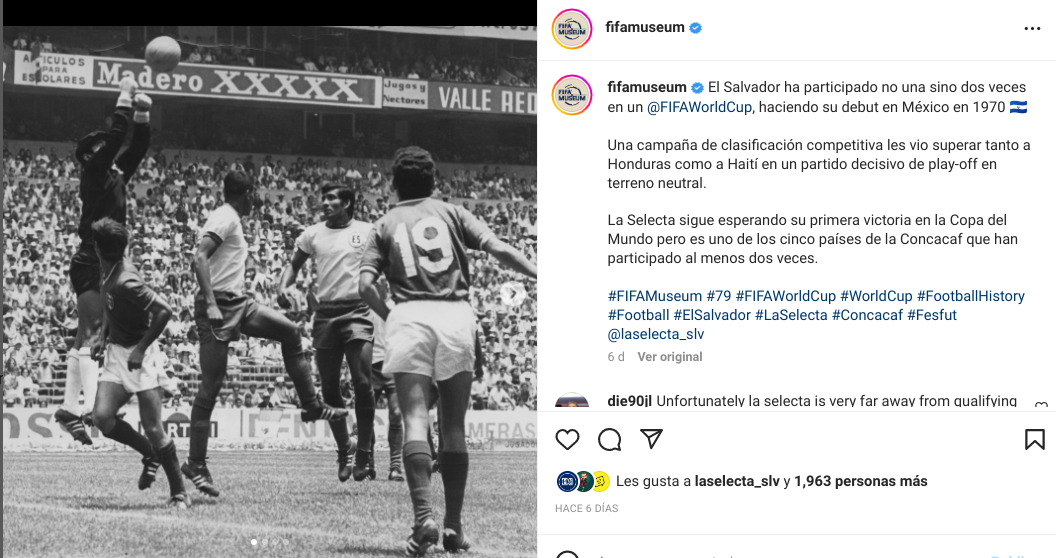Click fifamuseum avatar beside the caption
This screenshot has width=1056, height=558.
click(572, 95)
